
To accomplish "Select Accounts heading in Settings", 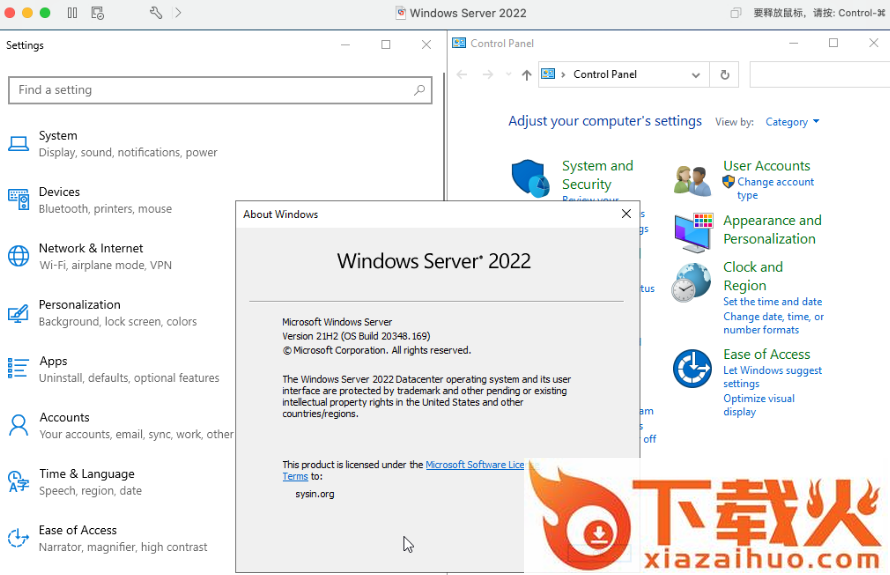I will click(x=64, y=417).
